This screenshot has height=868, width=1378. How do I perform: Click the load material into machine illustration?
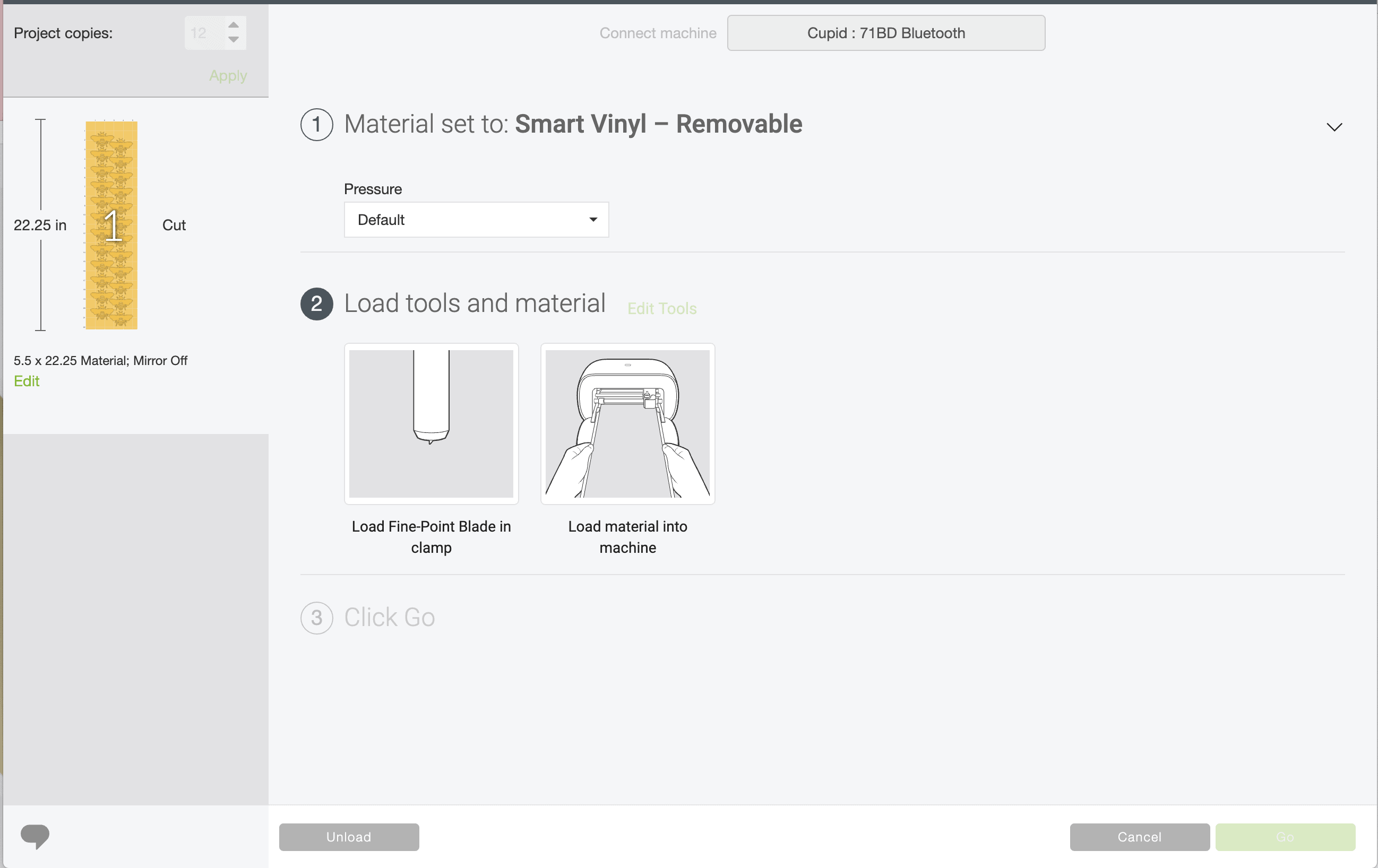point(627,423)
